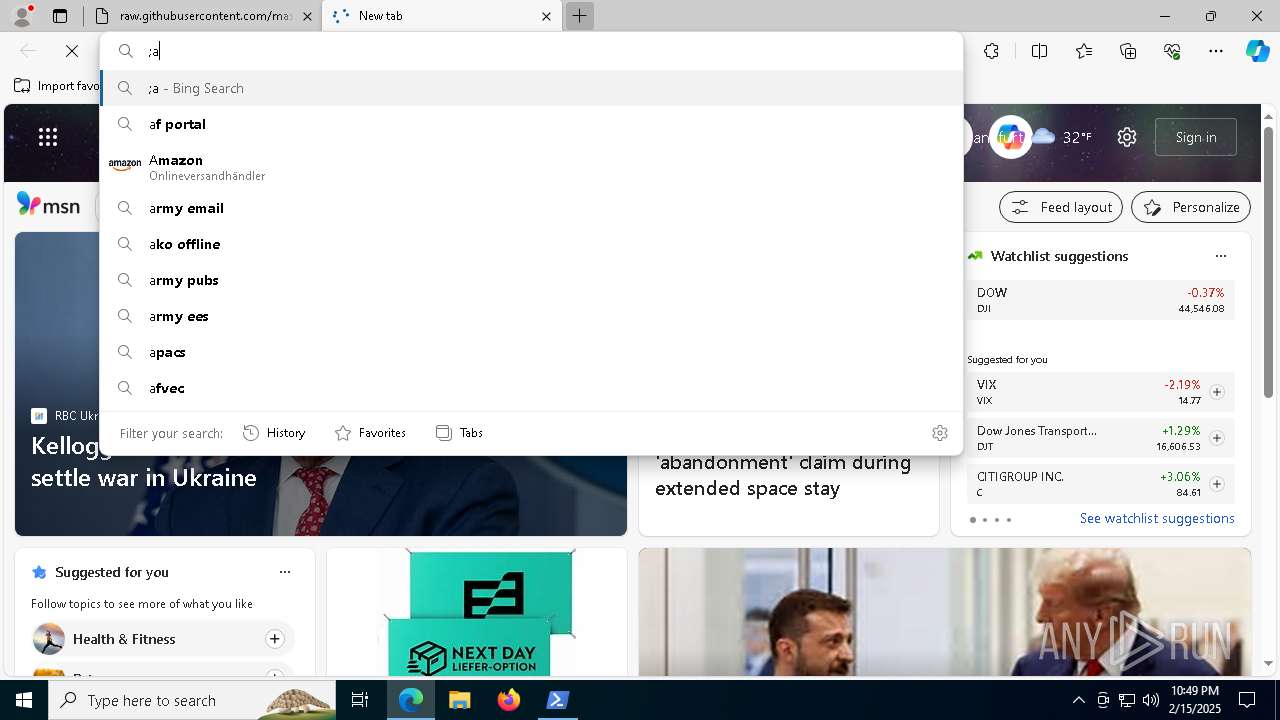Open the NEXT DAY Liefer-Option ad

pyautogui.click(x=477, y=612)
